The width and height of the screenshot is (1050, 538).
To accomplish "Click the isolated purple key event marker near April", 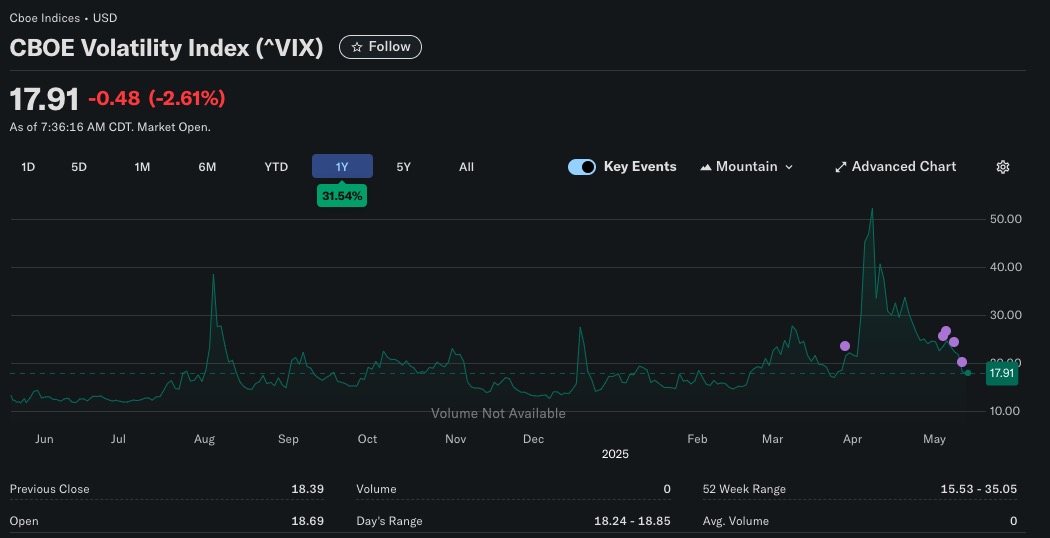I will (x=845, y=346).
